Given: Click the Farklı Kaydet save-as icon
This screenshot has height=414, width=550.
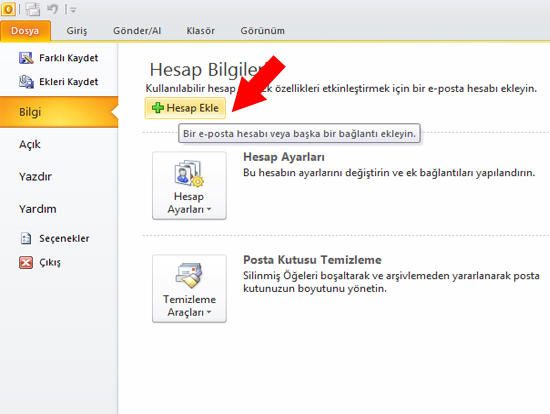Looking at the screenshot, I should pos(26,58).
